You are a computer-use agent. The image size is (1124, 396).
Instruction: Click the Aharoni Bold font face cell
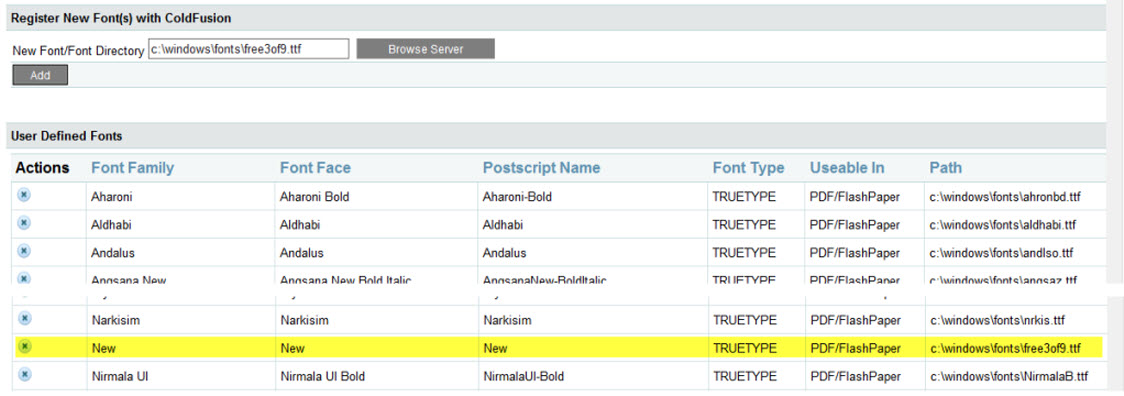pyautogui.click(x=315, y=197)
